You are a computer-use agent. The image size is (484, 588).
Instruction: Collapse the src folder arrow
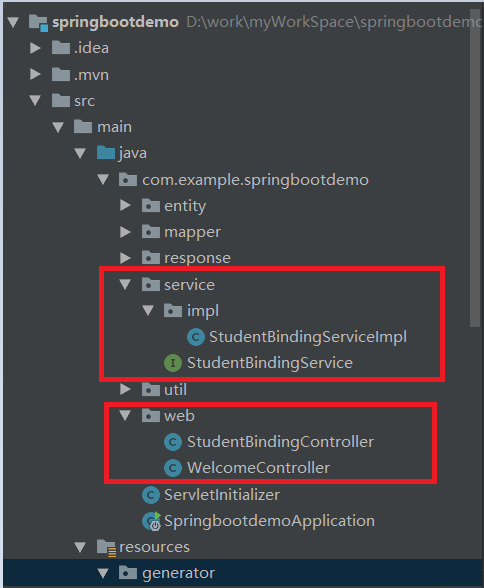click(x=35, y=100)
